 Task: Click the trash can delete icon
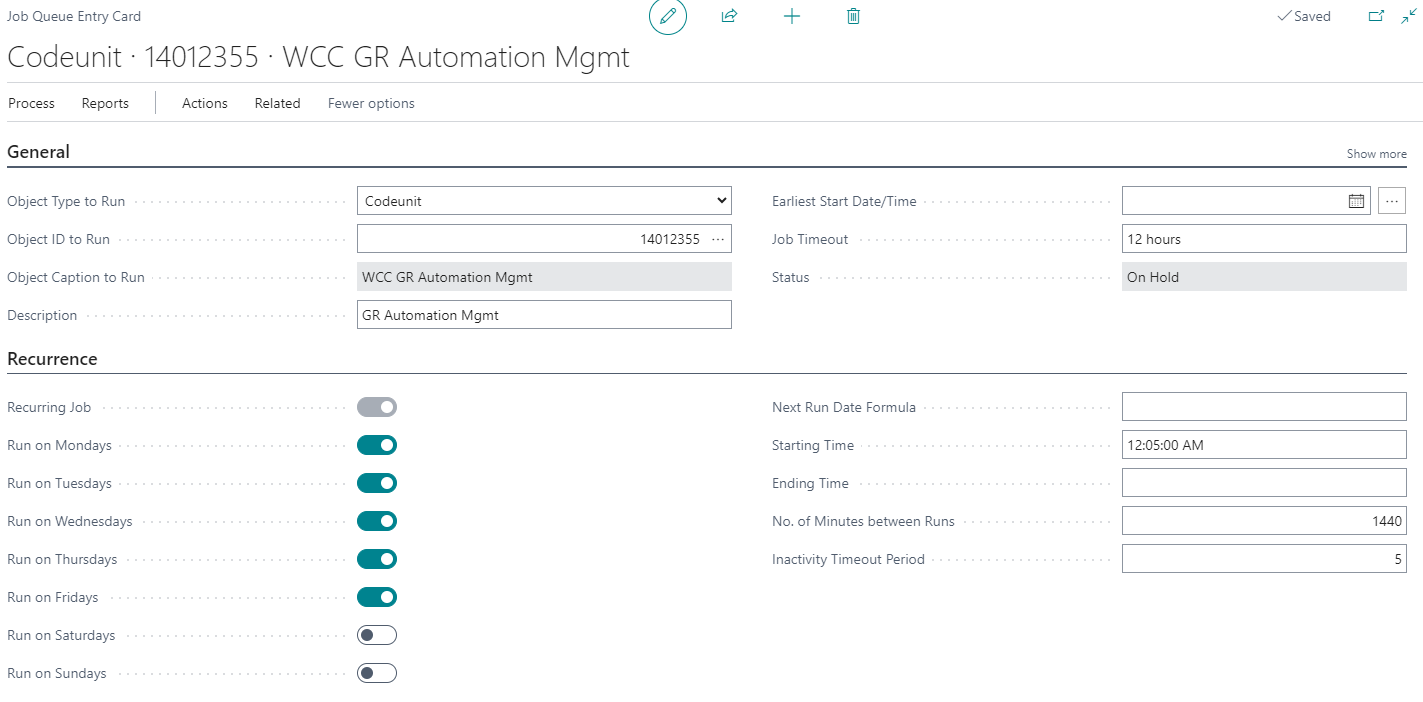tap(853, 17)
